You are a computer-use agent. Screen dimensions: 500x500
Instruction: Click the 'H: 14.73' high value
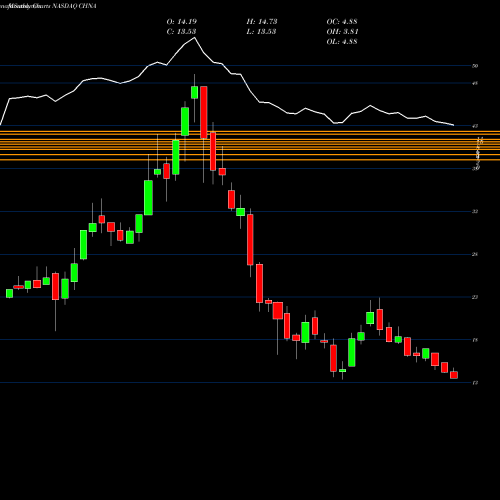[262, 22]
